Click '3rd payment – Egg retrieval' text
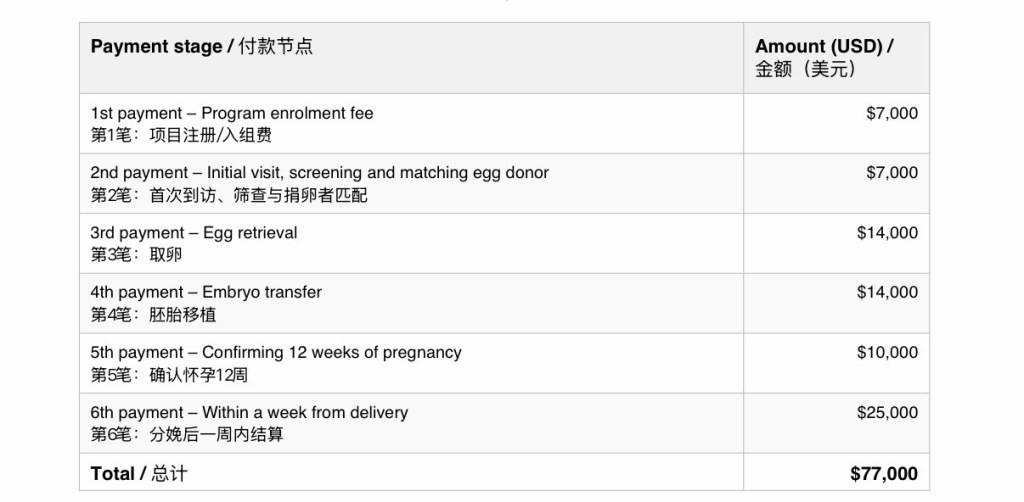The width and height of the screenshot is (1024, 502). 193,233
